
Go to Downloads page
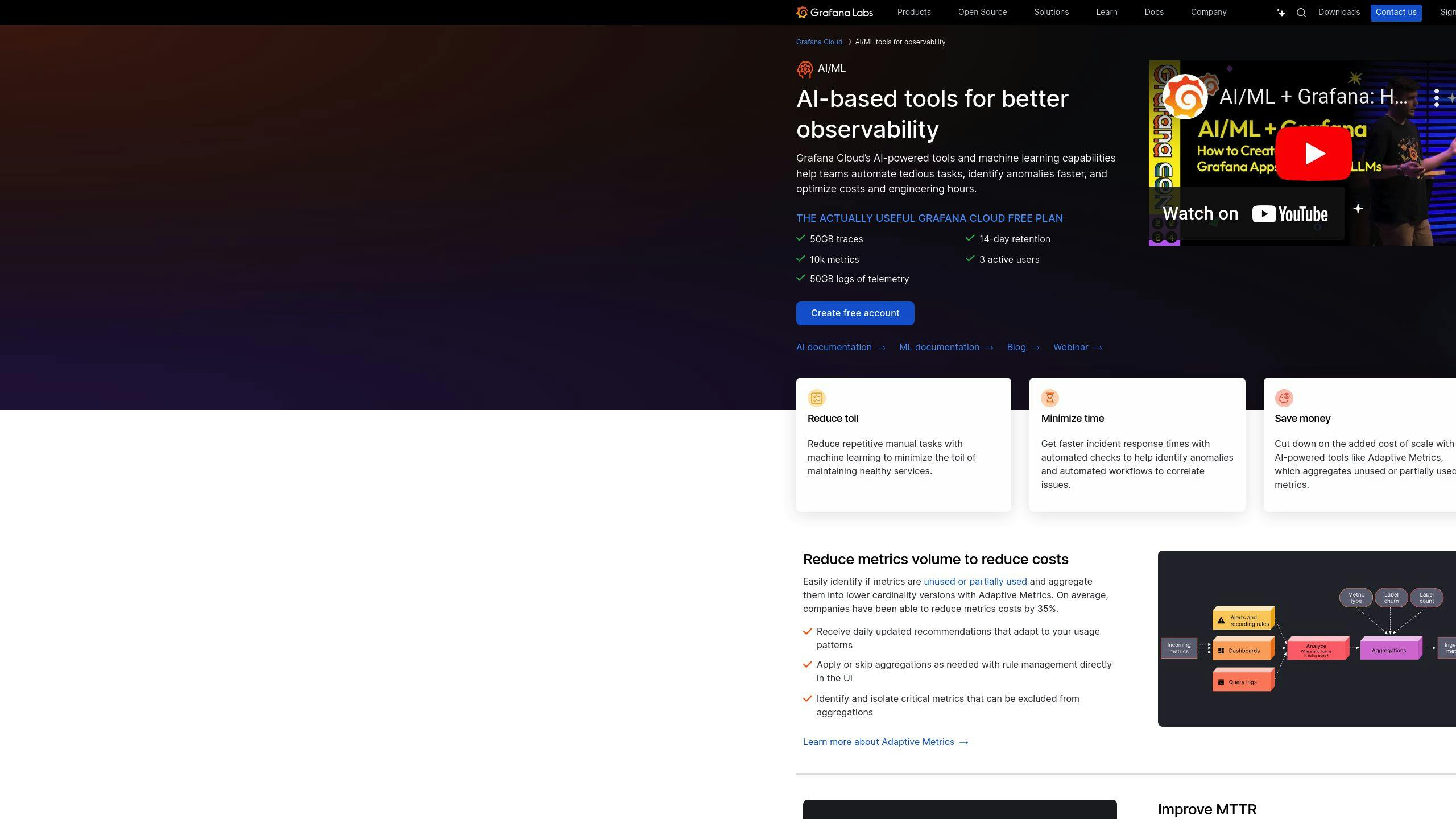click(x=1339, y=12)
